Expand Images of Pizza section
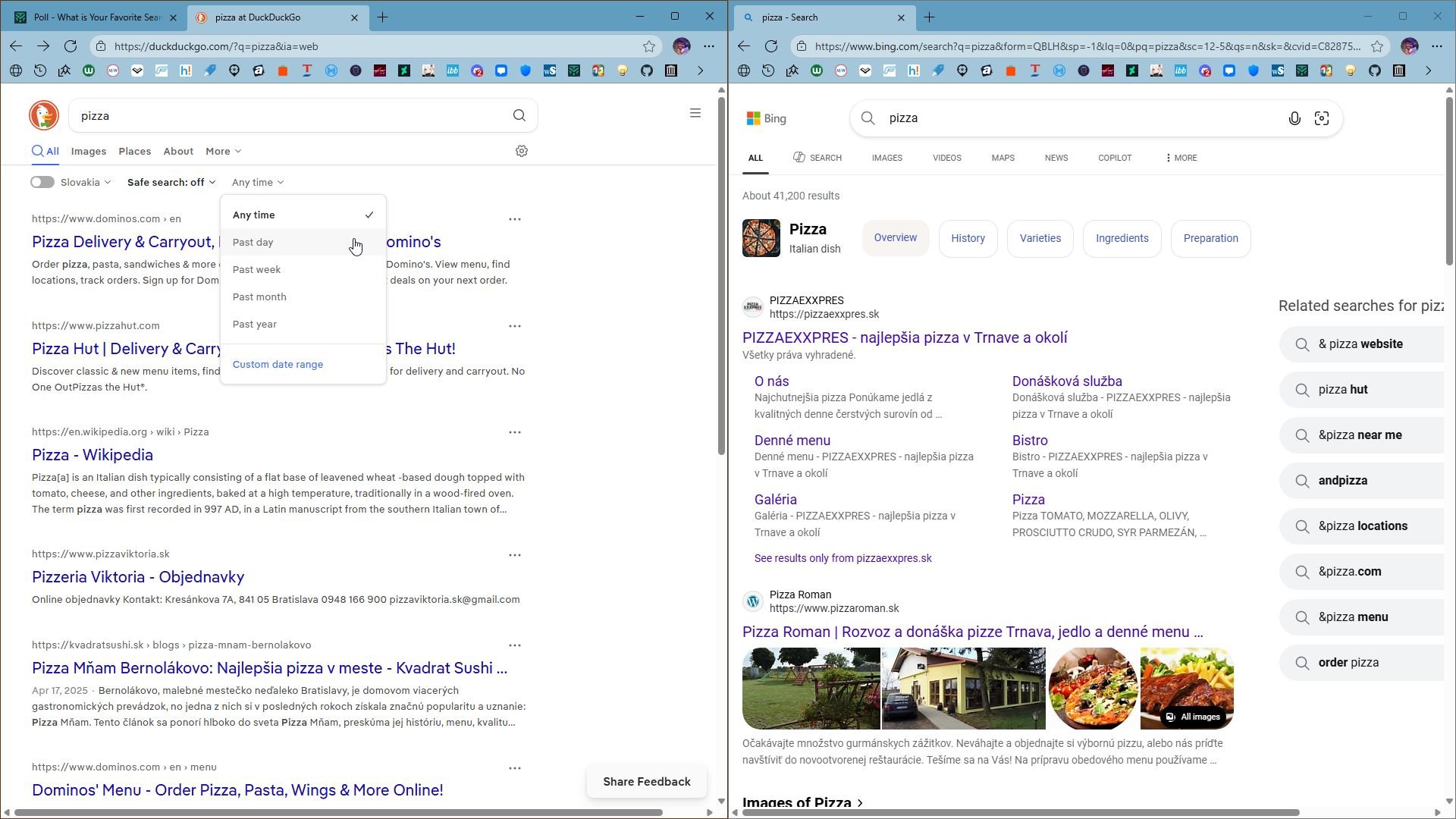1456x819 pixels. pos(803,802)
